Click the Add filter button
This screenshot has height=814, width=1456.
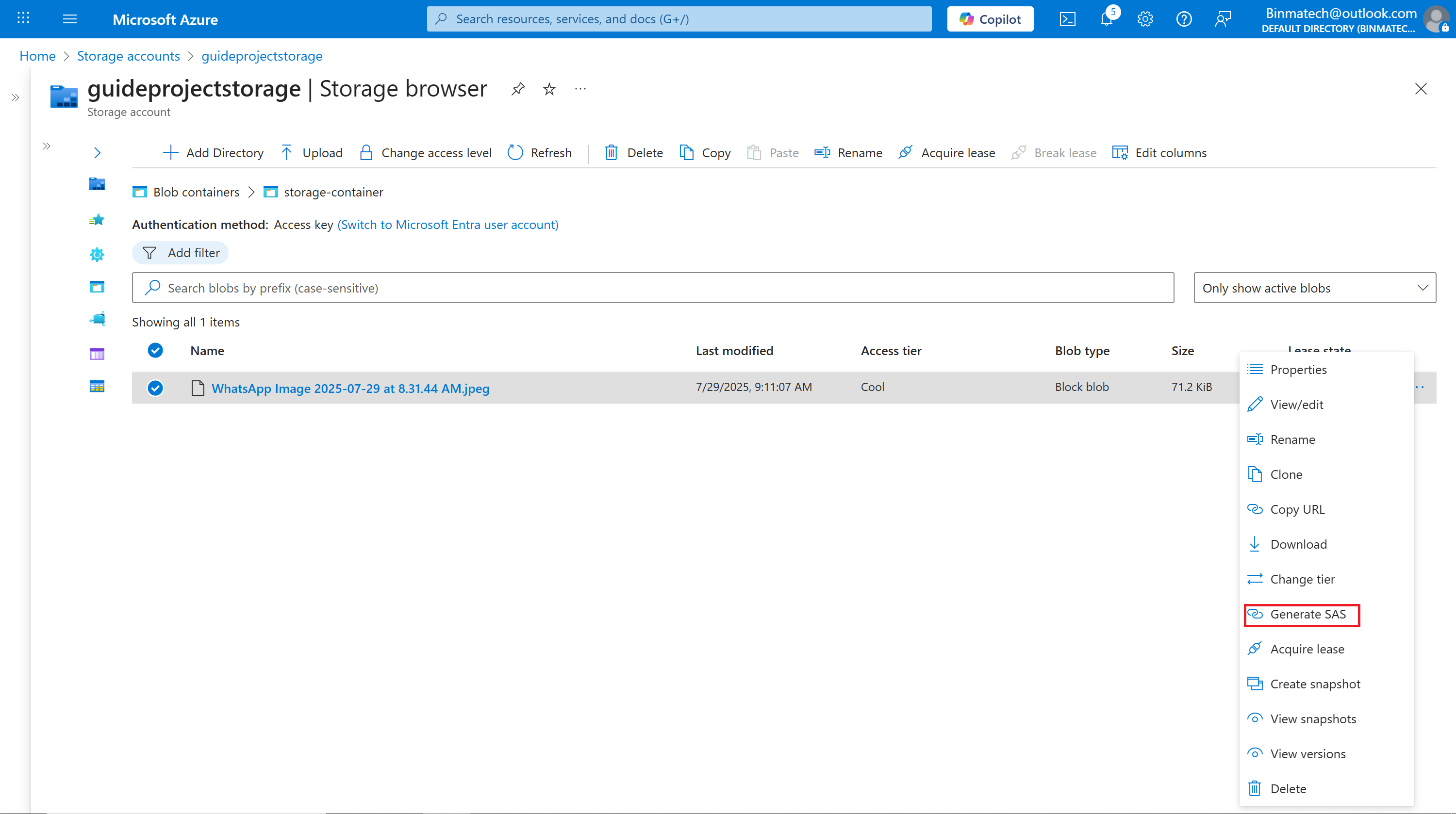pyautogui.click(x=181, y=253)
